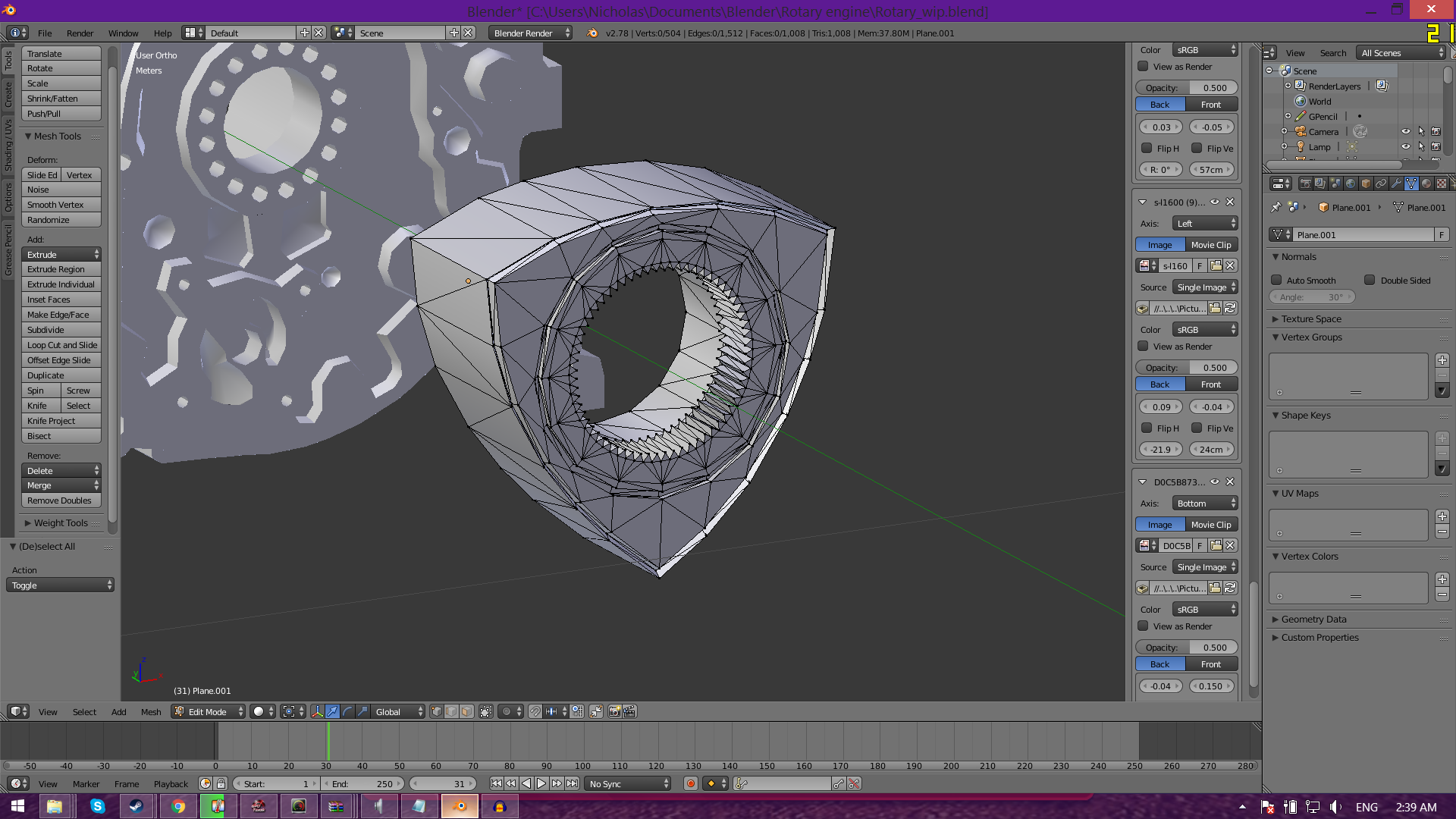
Task: Jump to the start frame
Action: point(496,783)
